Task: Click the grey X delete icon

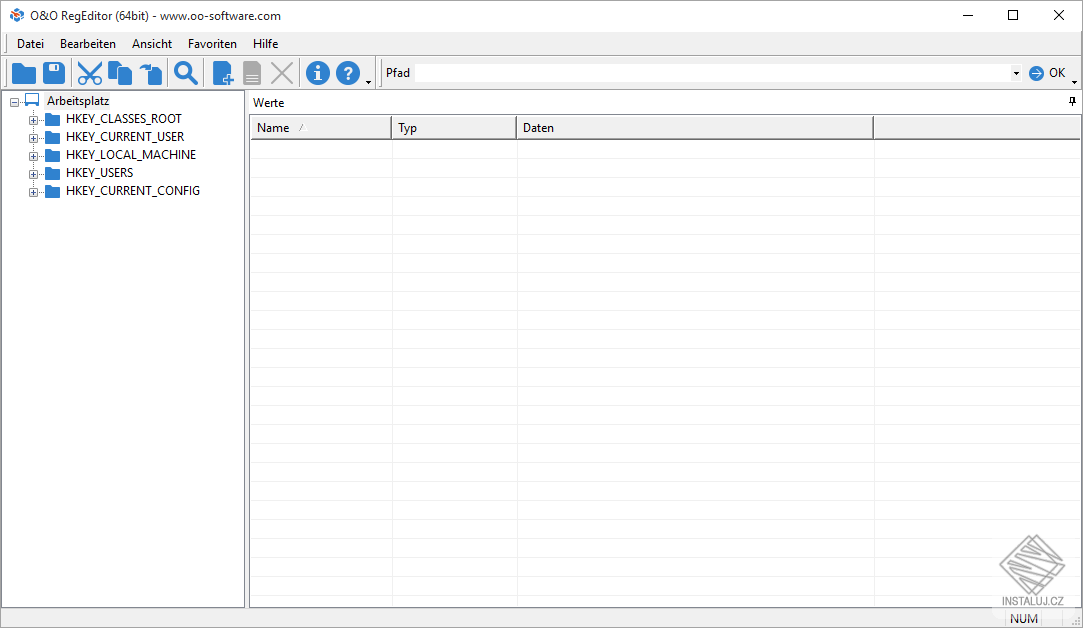Action: (282, 73)
